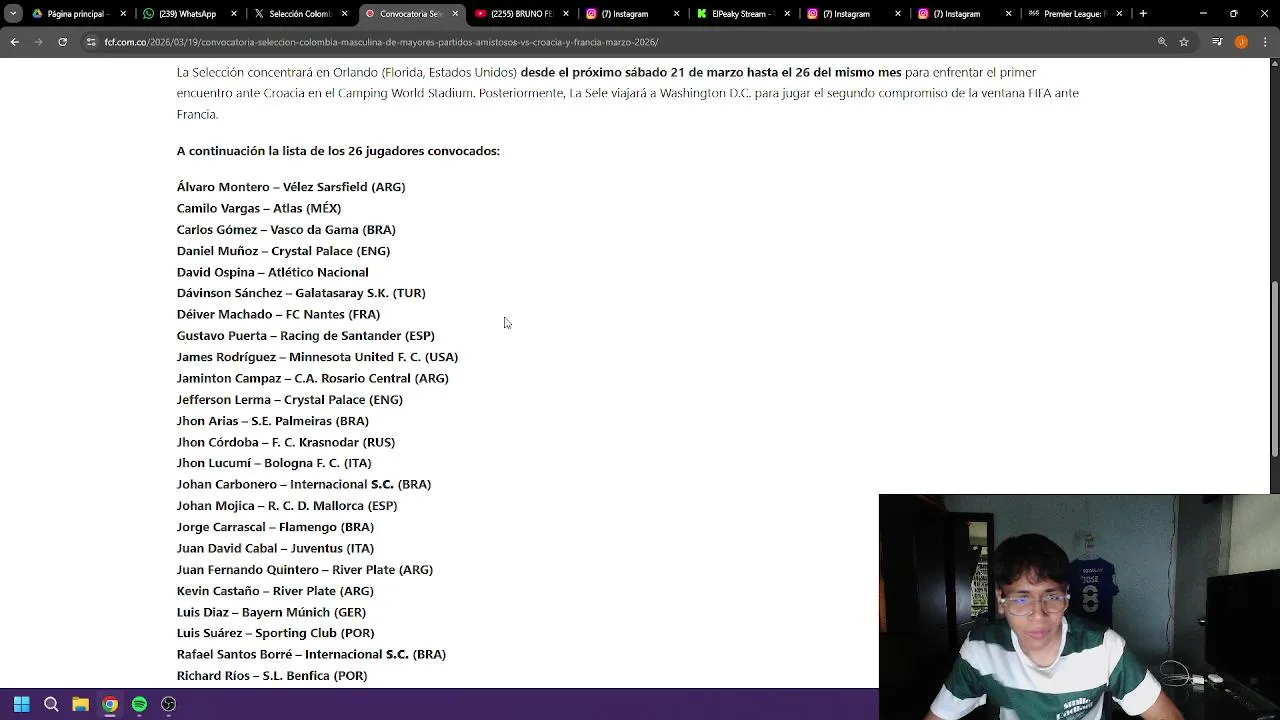Switch to the Premier League tab
Viewport: 1280px width, 720px height.
(x=1073, y=14)
